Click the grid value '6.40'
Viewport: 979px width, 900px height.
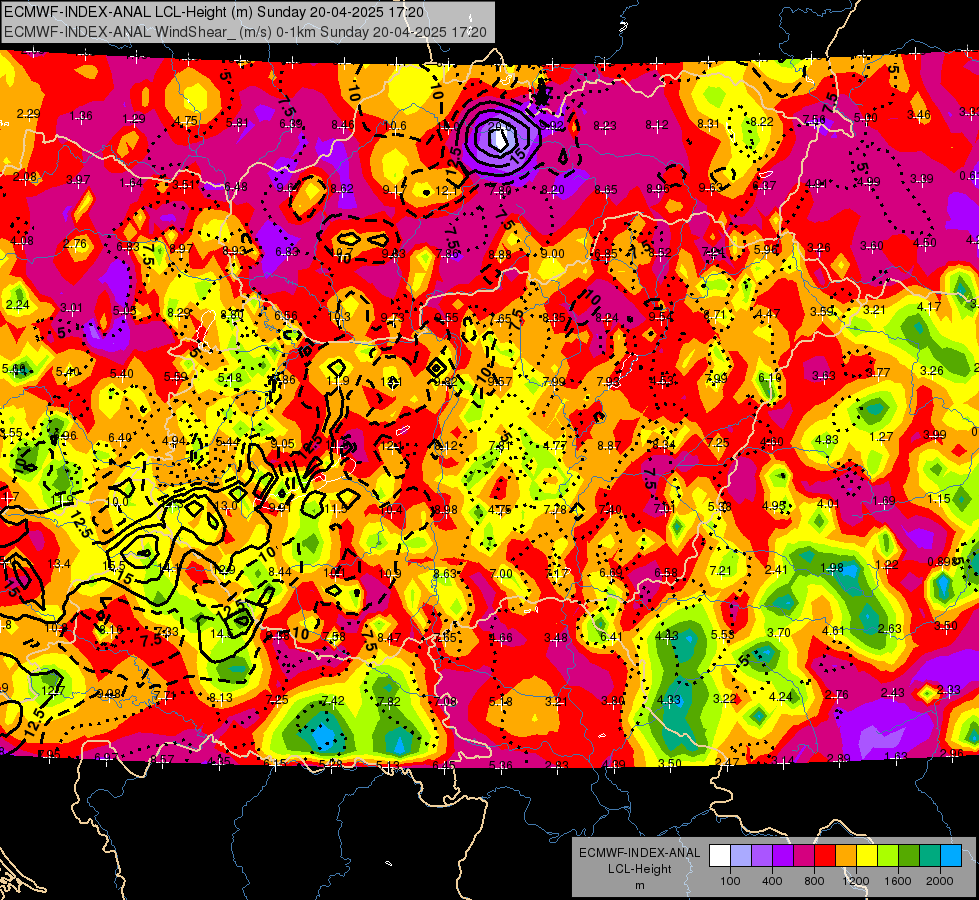(x=120, y=438)
